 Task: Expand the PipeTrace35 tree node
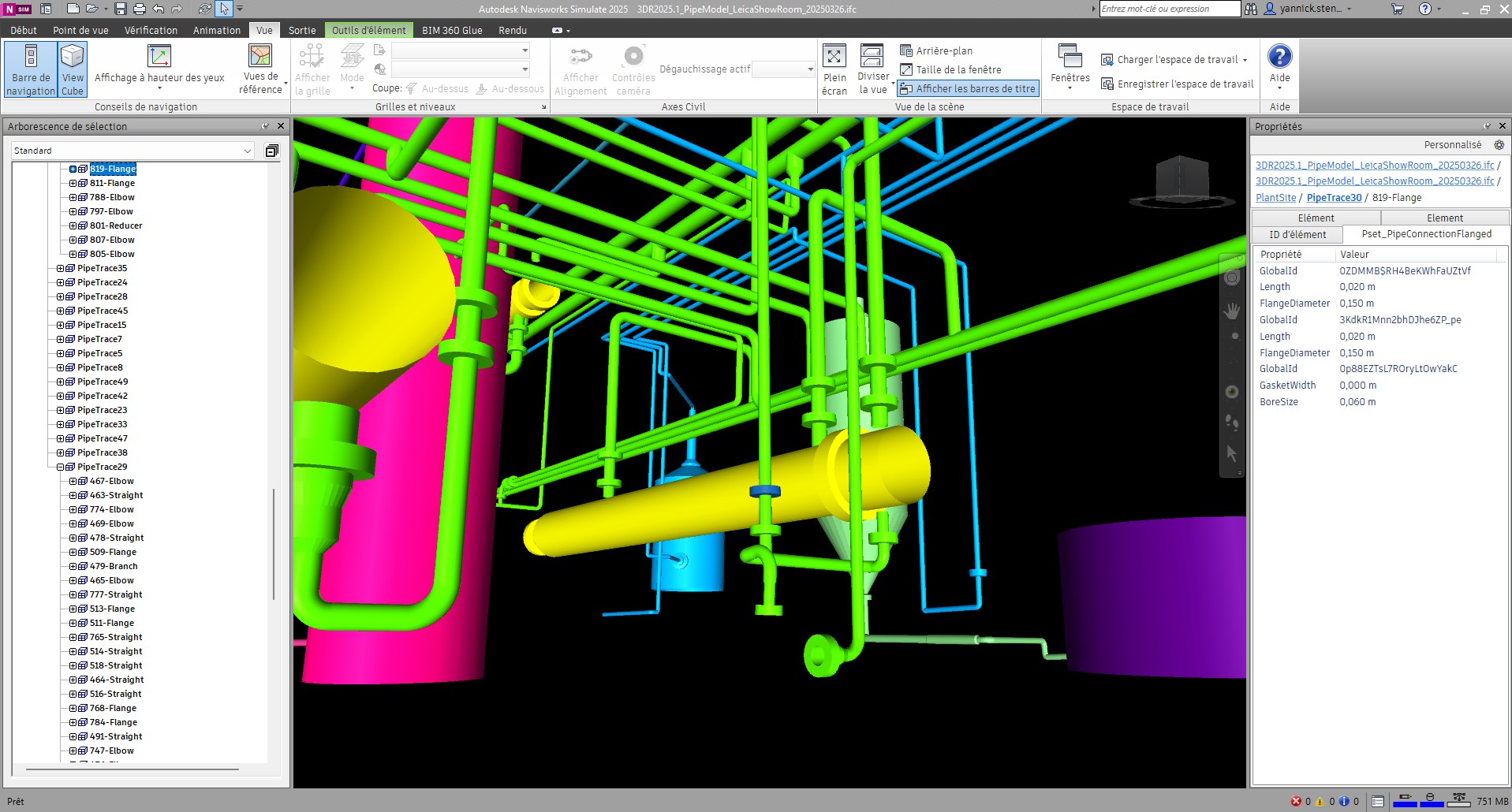tap(62, 268)
